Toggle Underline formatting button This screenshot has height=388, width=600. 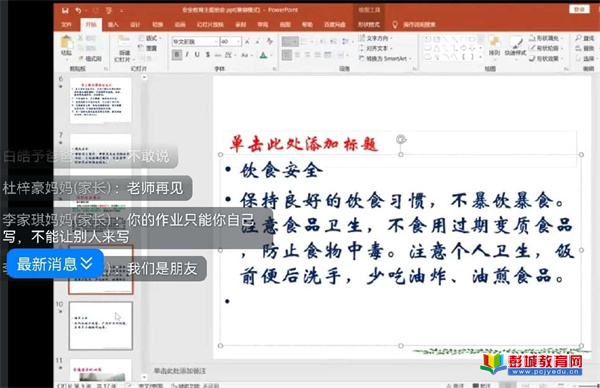tap(197, 55)
